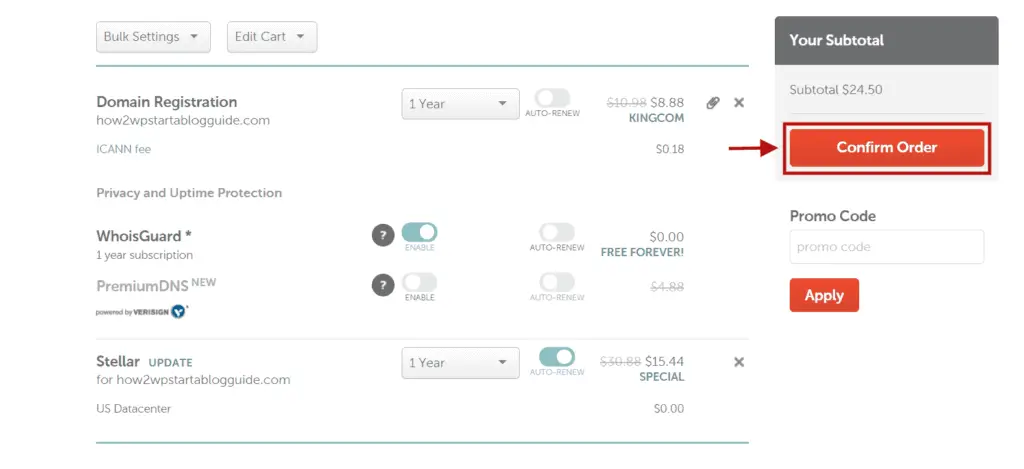Click the Promo Code label
Image resolution: width=1024 pixels, height=469 pixels.
[x=833, y=216]
